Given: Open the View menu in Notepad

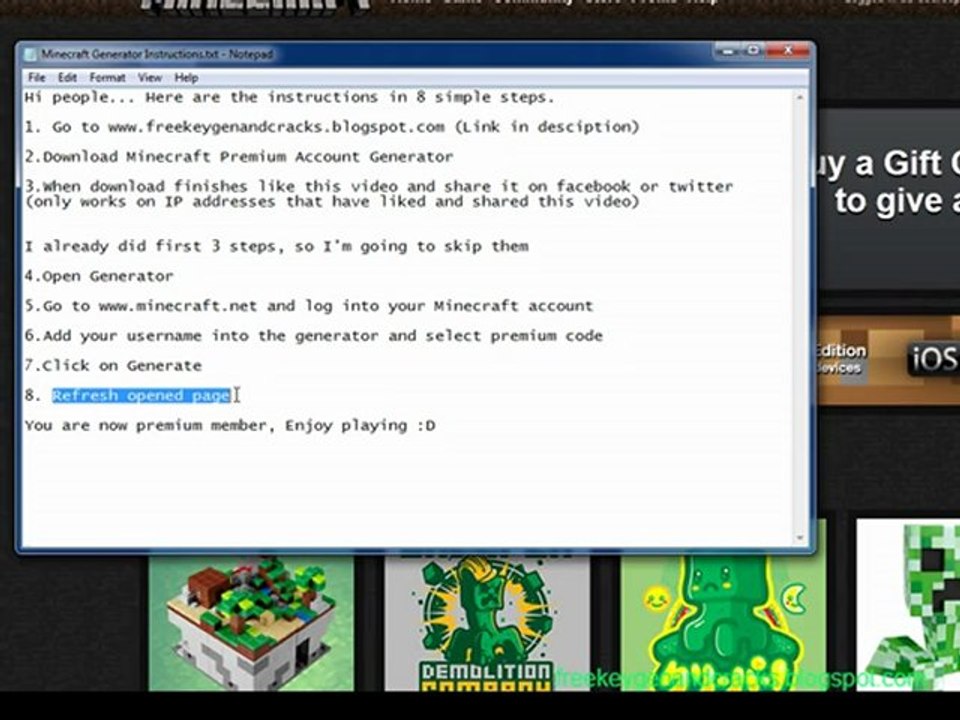Looking at the screenshot, I should pyautogui.click(x=149, y=78).
